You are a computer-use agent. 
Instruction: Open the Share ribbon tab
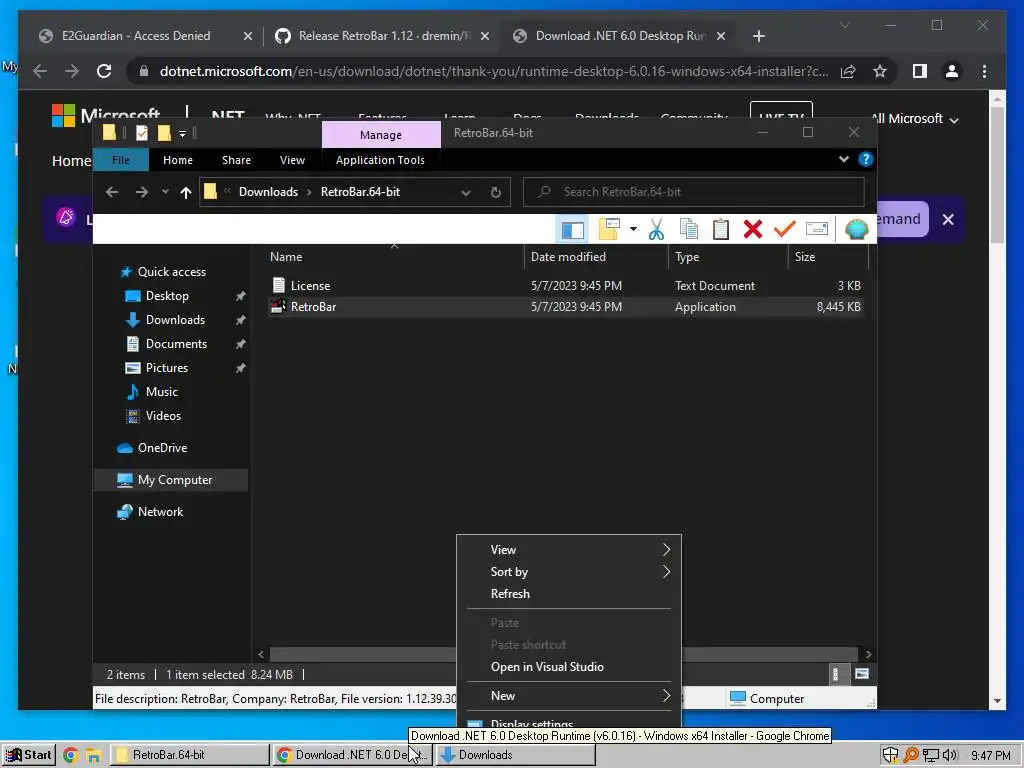pyautogui.click(x=236, y=160)
